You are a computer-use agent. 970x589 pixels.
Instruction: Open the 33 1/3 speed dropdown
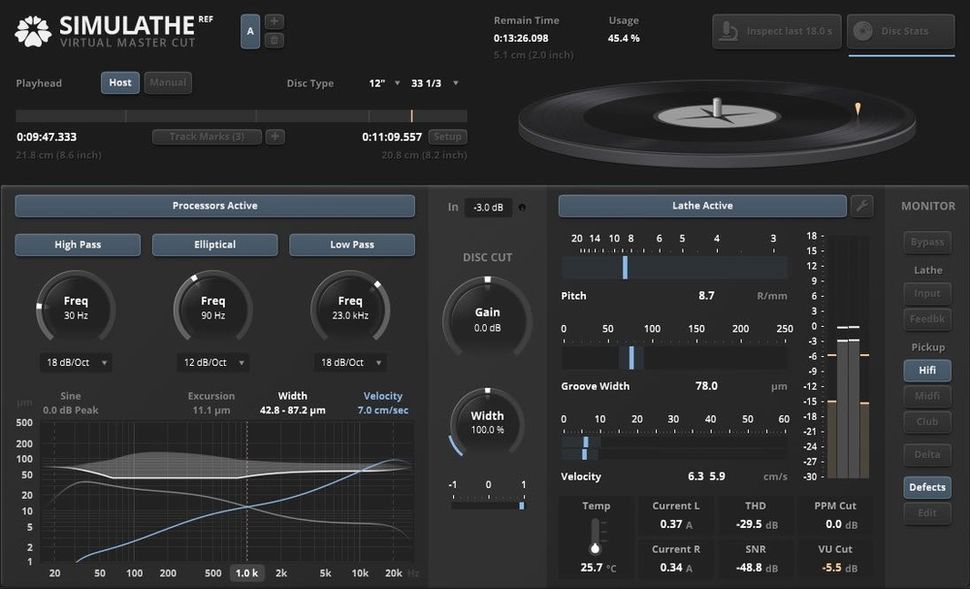tap(432, 83)
